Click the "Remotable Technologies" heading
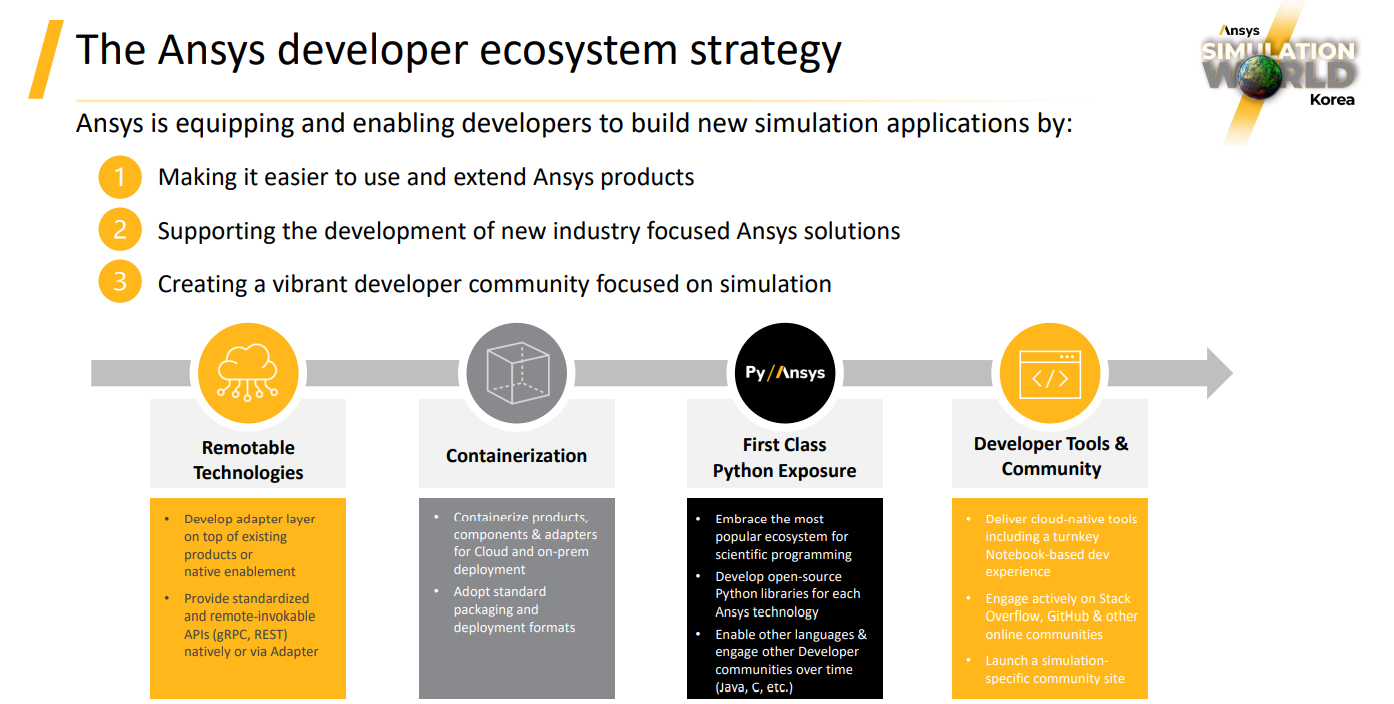 248,460
